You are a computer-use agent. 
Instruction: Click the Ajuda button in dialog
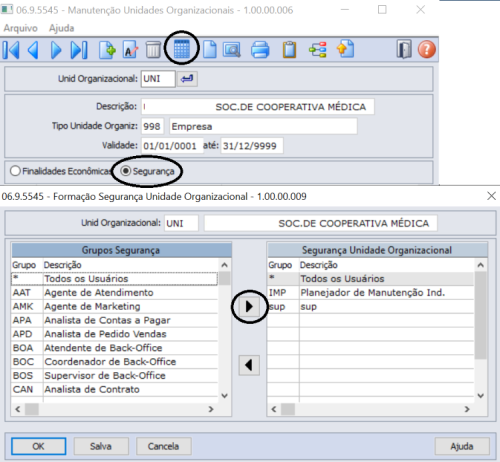pyautogui.click(x=462, y=446)
